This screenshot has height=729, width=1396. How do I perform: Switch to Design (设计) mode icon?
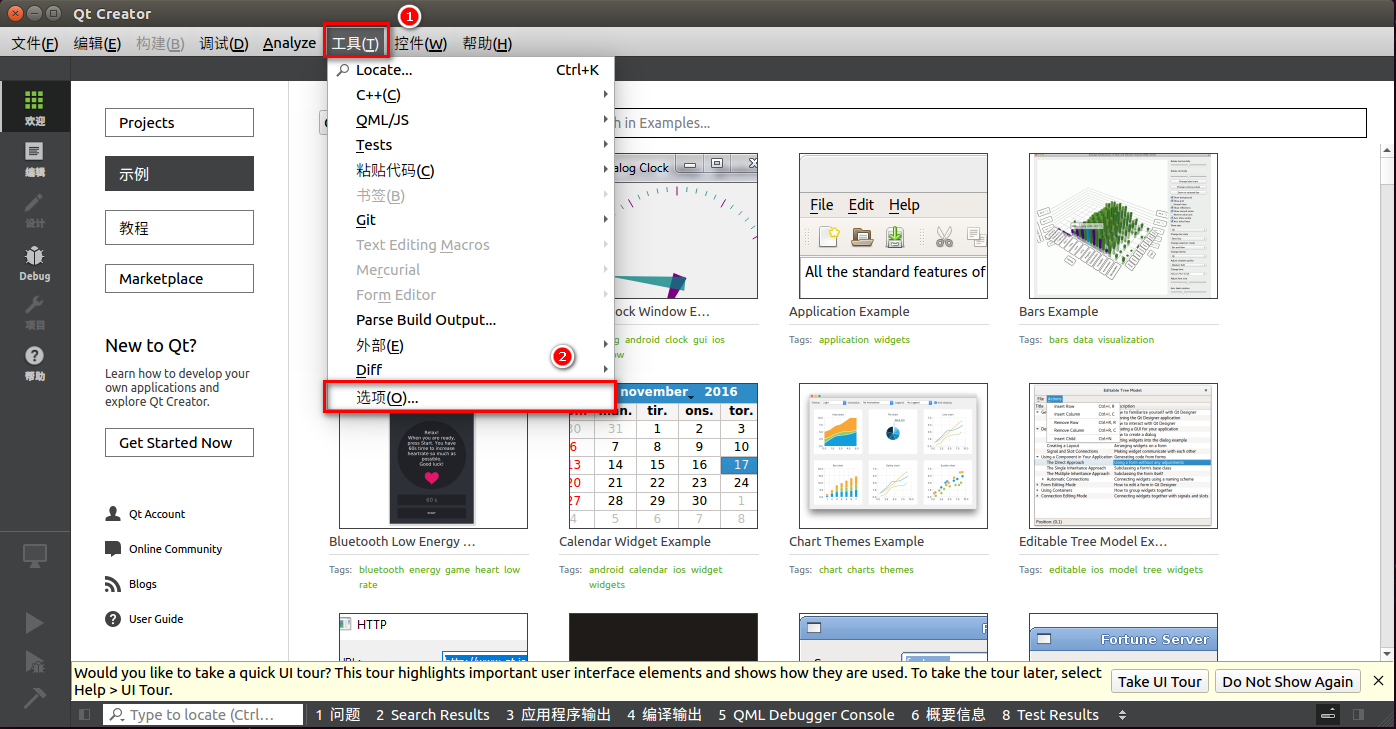(34, 202)
